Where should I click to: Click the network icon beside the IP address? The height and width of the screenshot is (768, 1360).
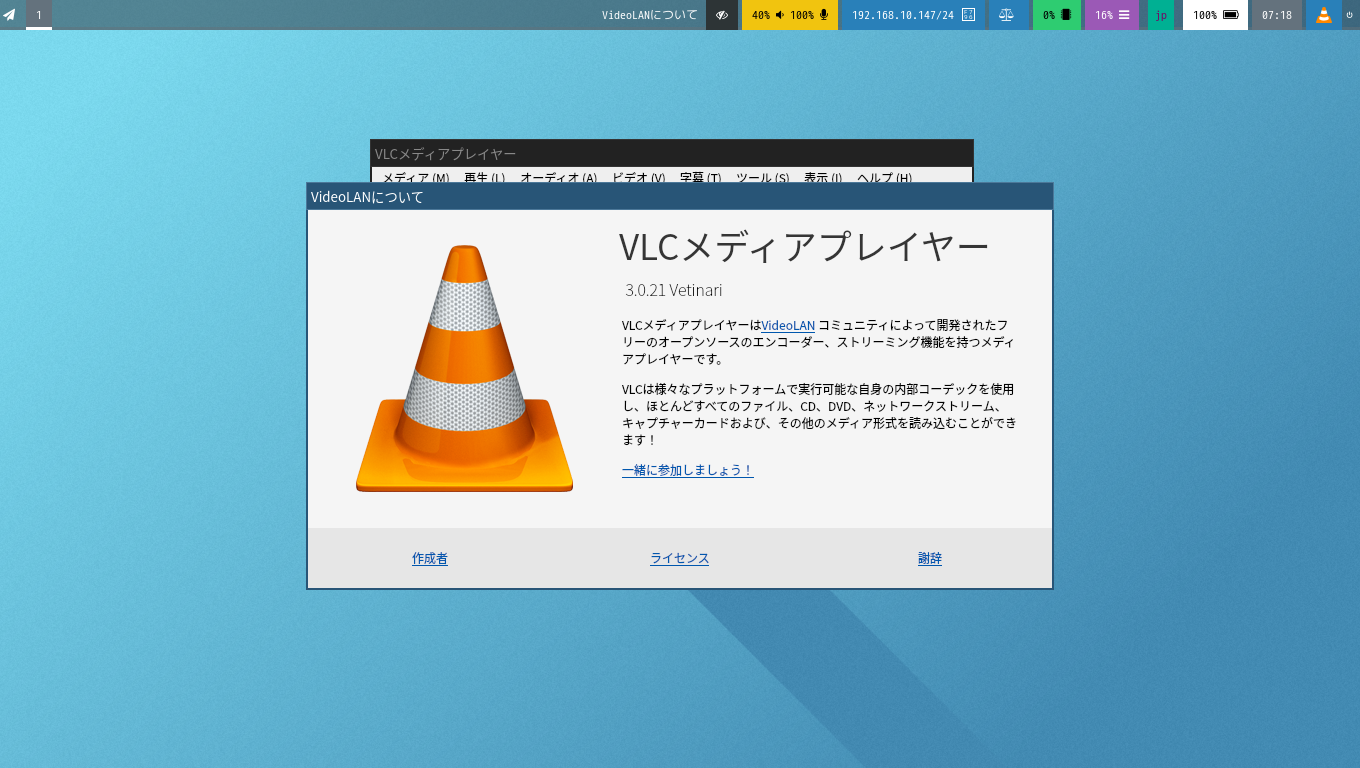coord(968,15)
